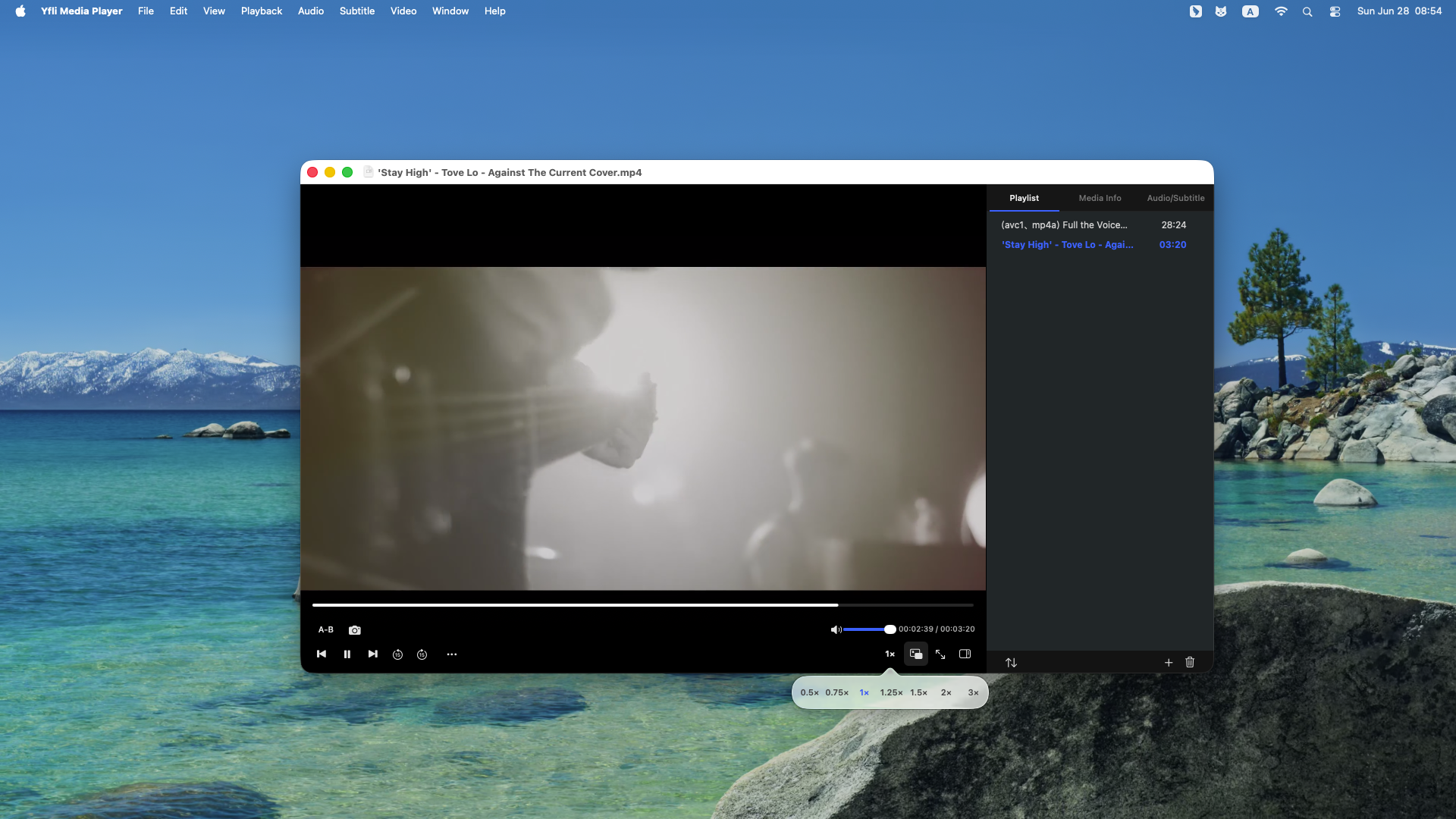
Task: Delete playlist item with trash icon
Action: pyautogui.click(x=1190, y=662)
